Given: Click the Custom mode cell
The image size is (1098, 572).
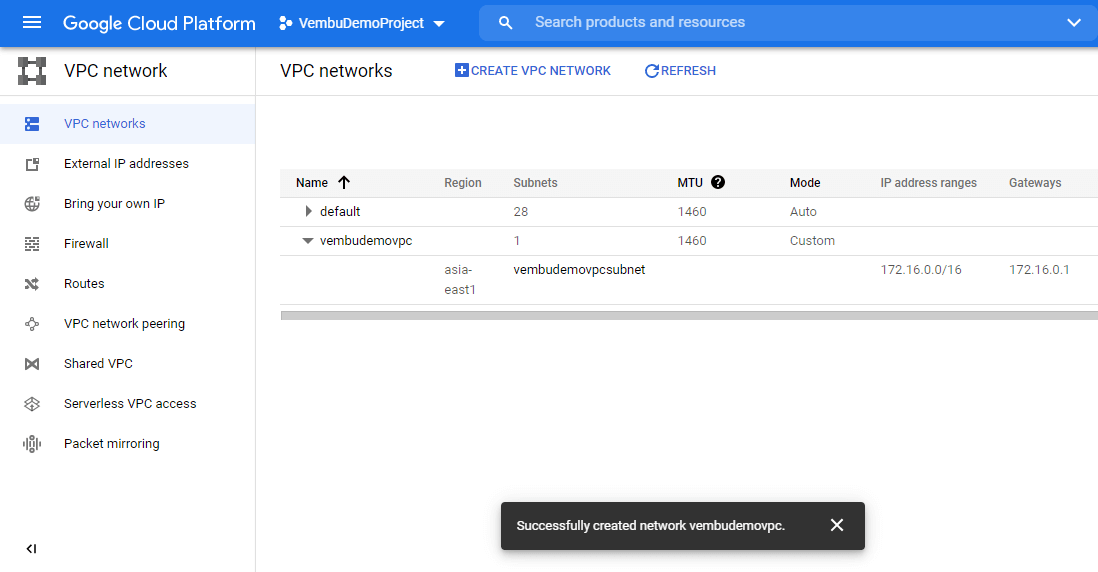Looking at the screenshot, I should pos(812,241).
